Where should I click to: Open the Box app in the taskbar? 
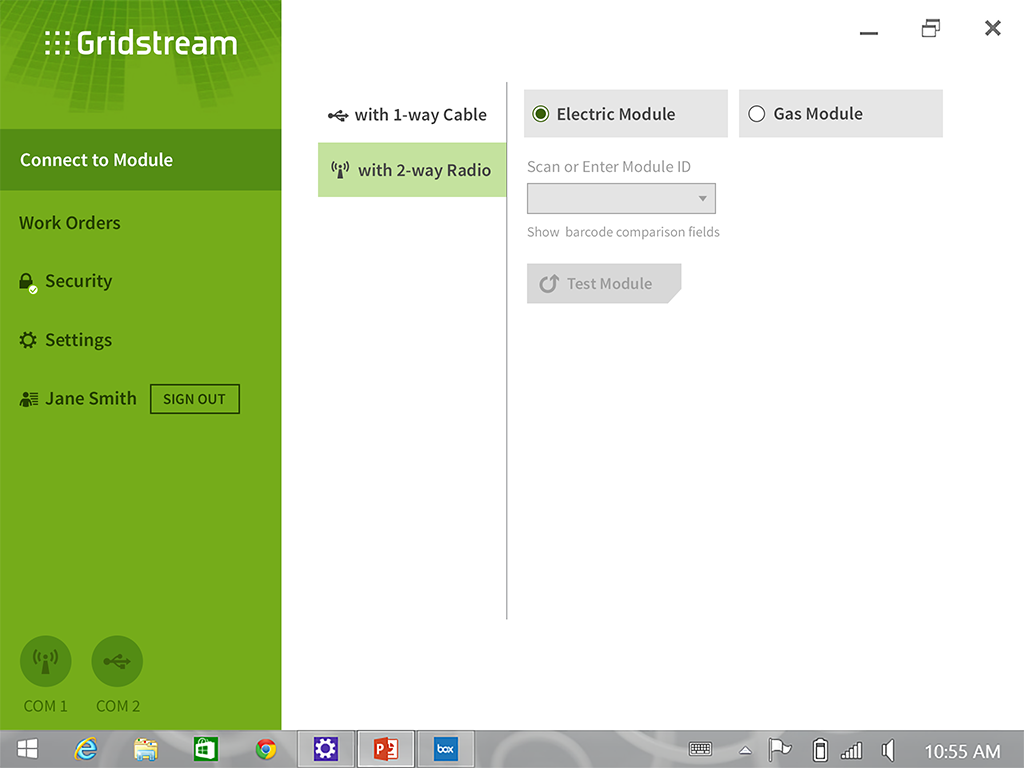coord(445,749)
